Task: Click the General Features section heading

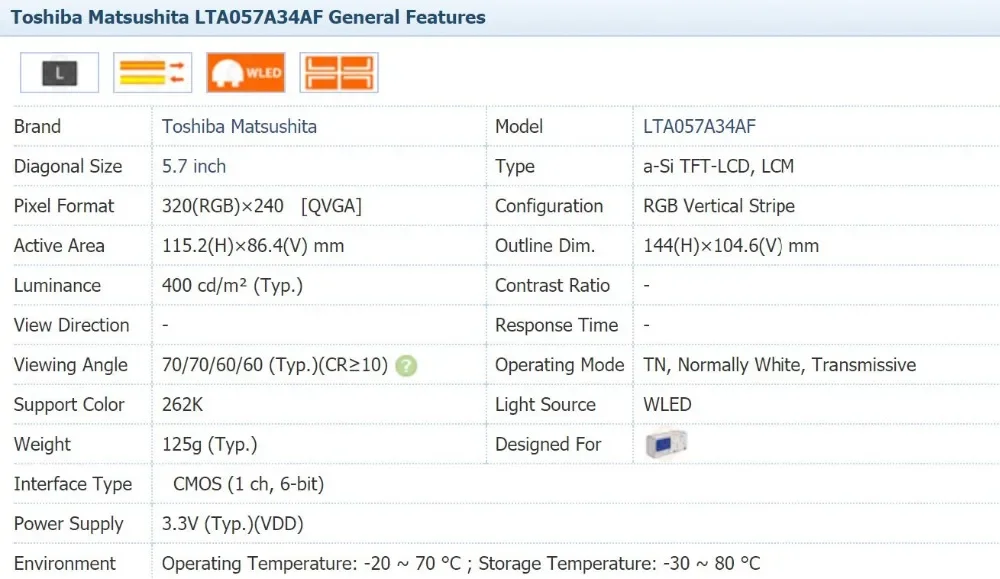Action: pyautogui.click(x=248, y=17)
